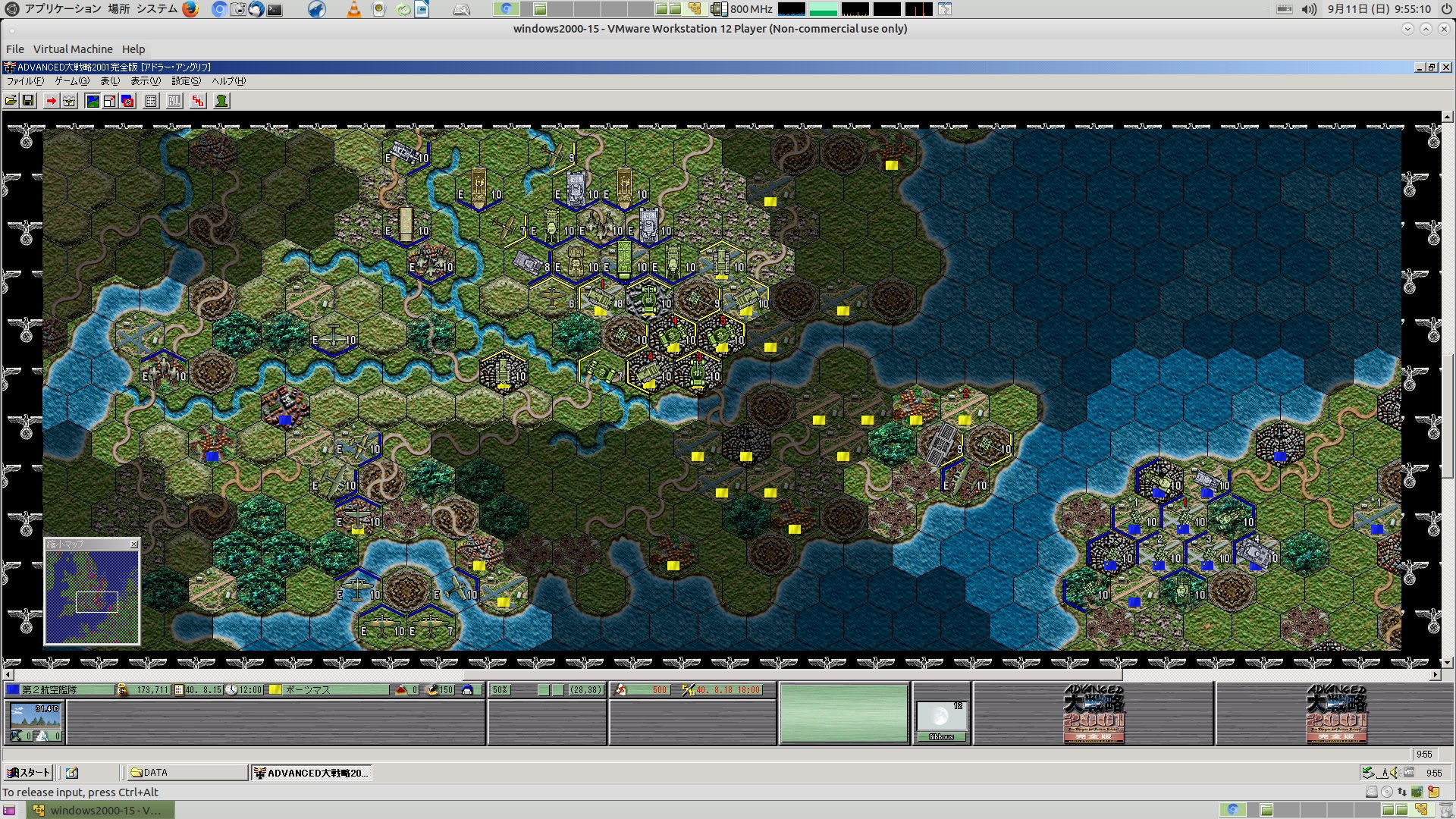Open the アプリケーション Ubuntu menu
The width and height of the screenshot is (1456, 819).
click(x=63, y=9)
